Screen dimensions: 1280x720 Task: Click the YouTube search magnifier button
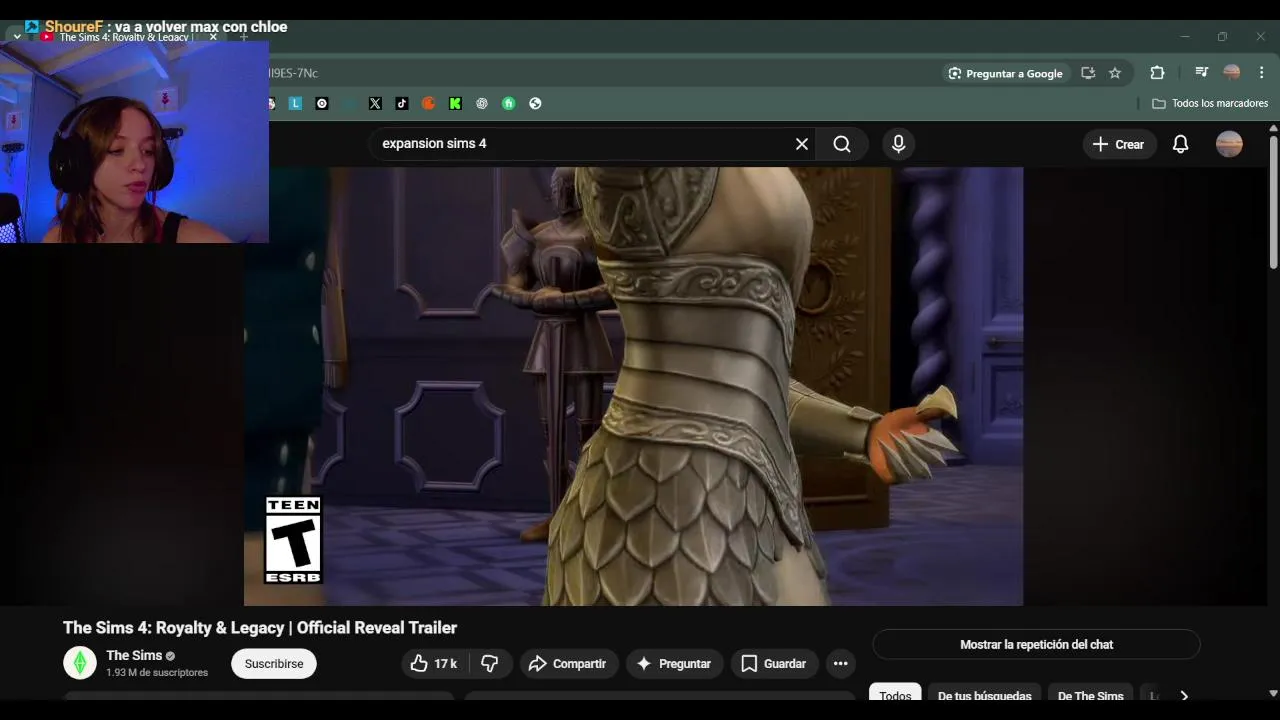(842, 144)
